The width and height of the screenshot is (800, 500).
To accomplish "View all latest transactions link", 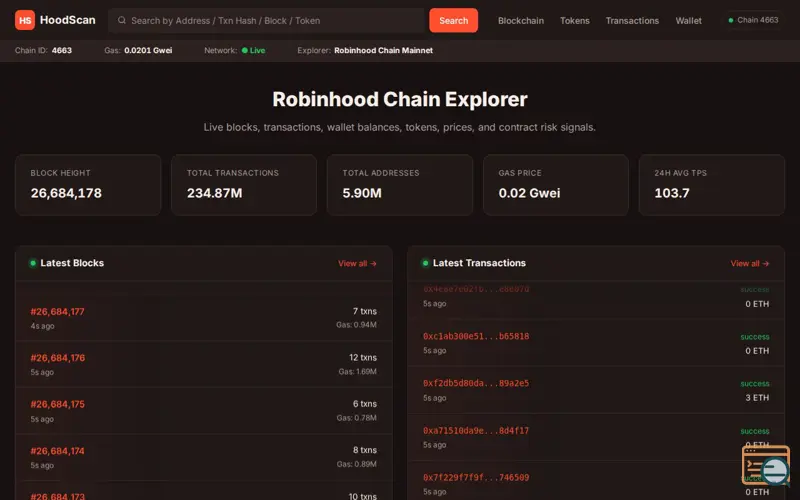I will (749, 263).
